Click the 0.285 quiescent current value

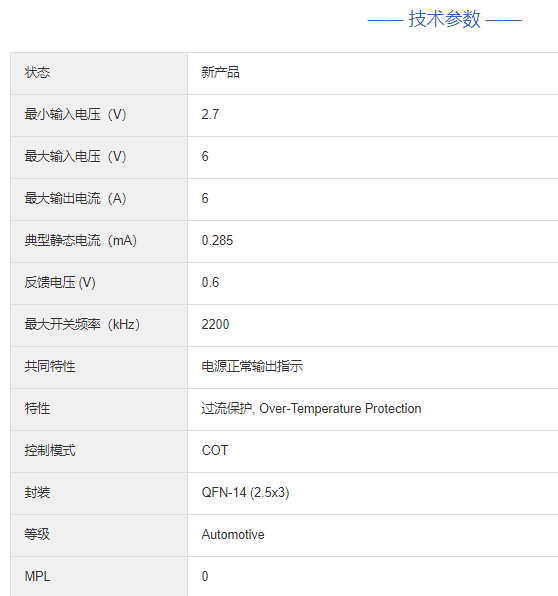point(217,240)
